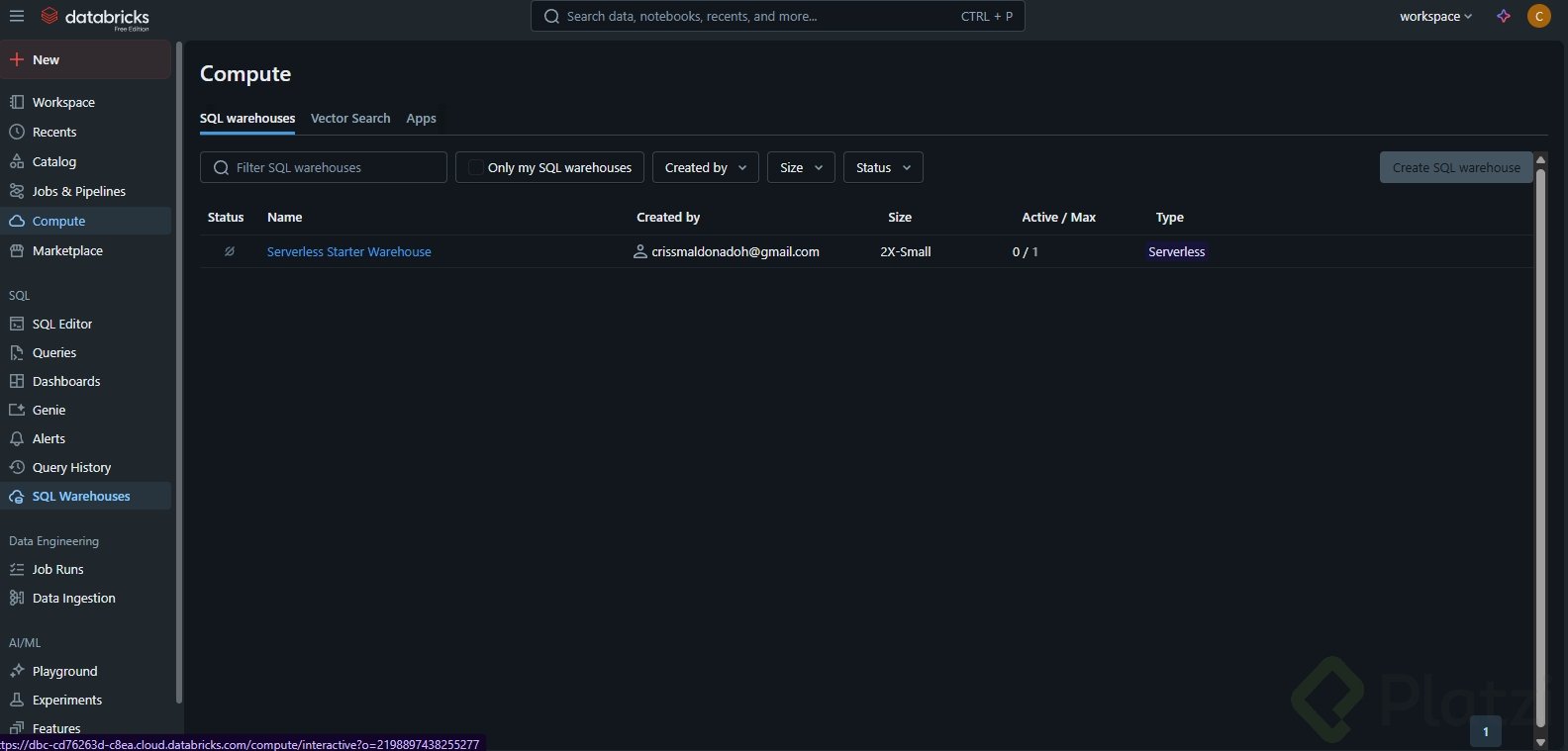Click the 0 / 1 active cell
Viewport: 1568px width, 751px height.
pyautogui.click(x=1026, y=252)
